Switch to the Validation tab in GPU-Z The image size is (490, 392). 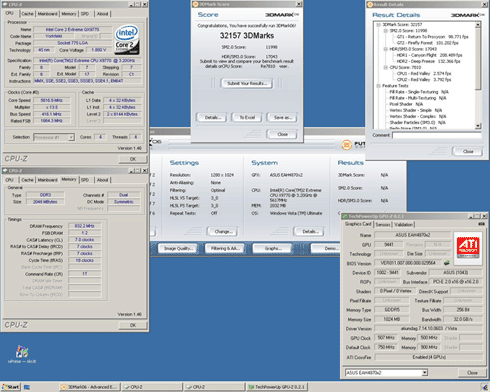pyautogui.click(x=404, y=225)
